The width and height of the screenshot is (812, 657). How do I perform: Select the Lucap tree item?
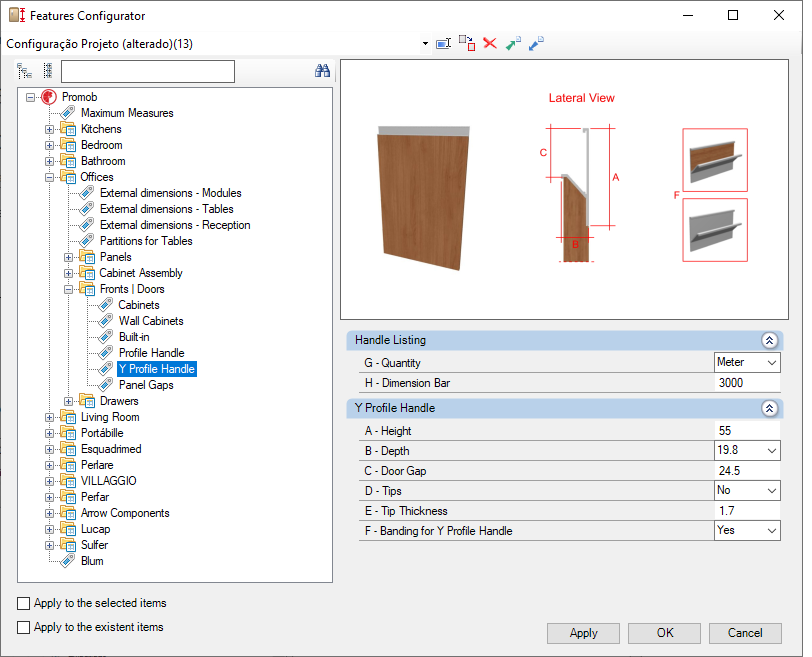[x=95, y=529]
